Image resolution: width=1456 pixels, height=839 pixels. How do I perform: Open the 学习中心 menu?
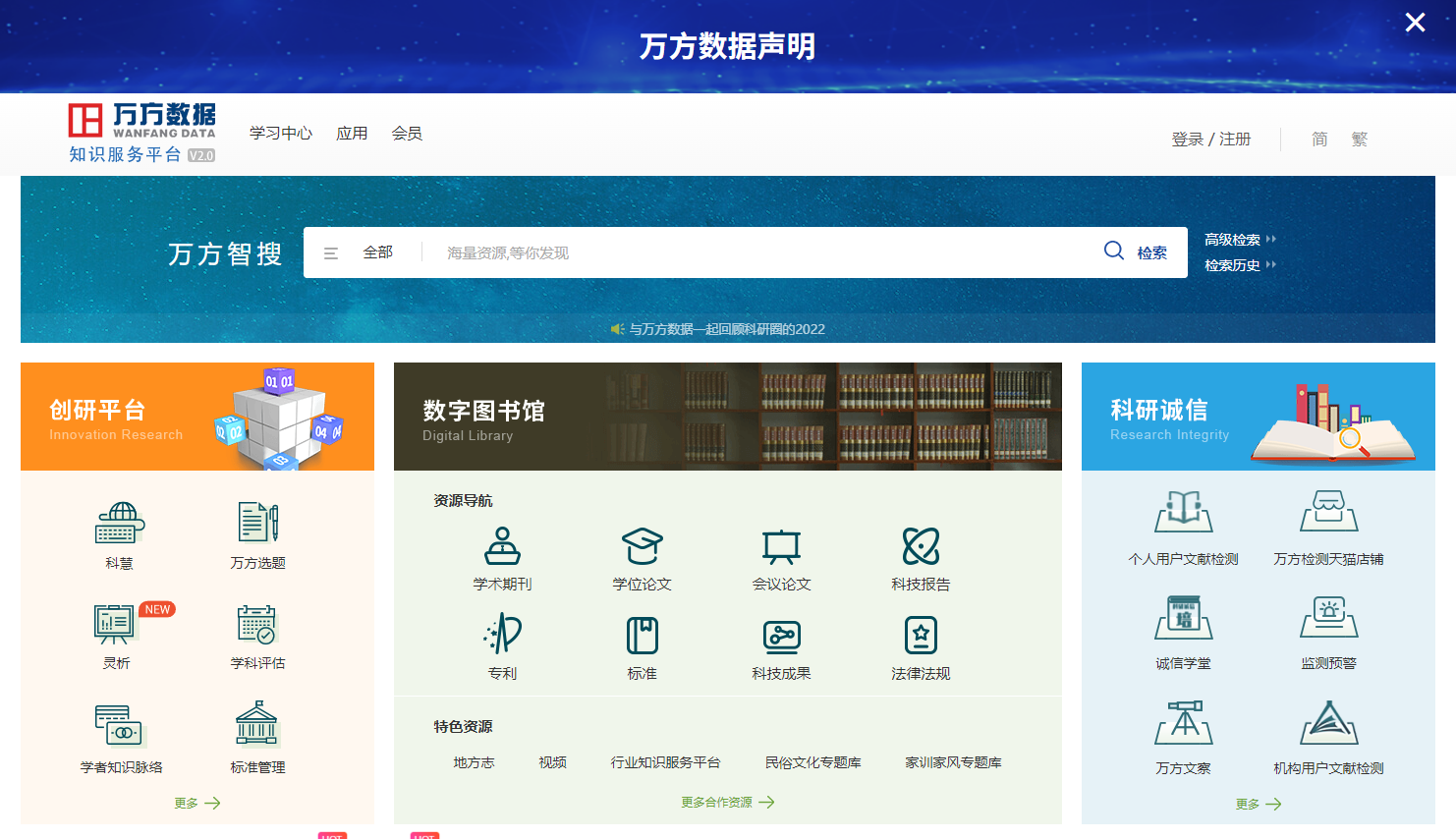pos(281,133)
